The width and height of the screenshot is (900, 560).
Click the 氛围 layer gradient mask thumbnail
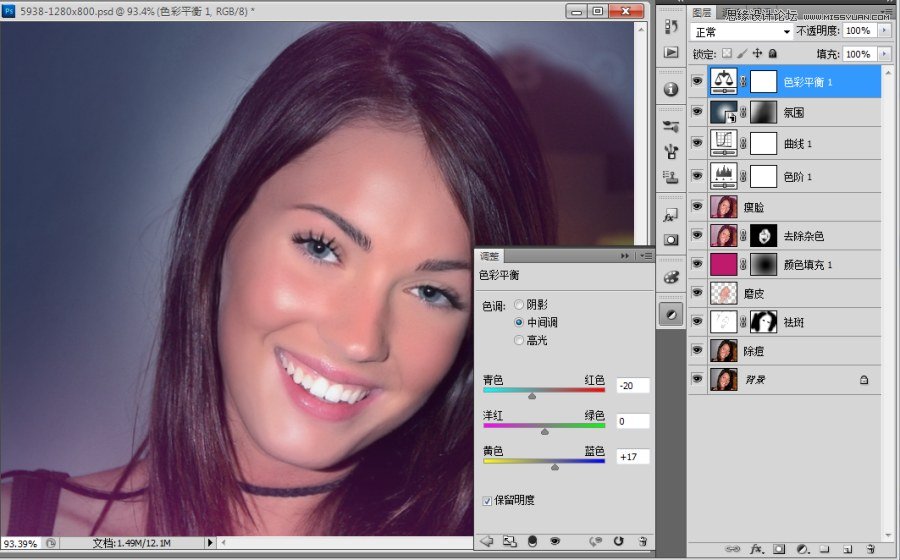point(763,112)
